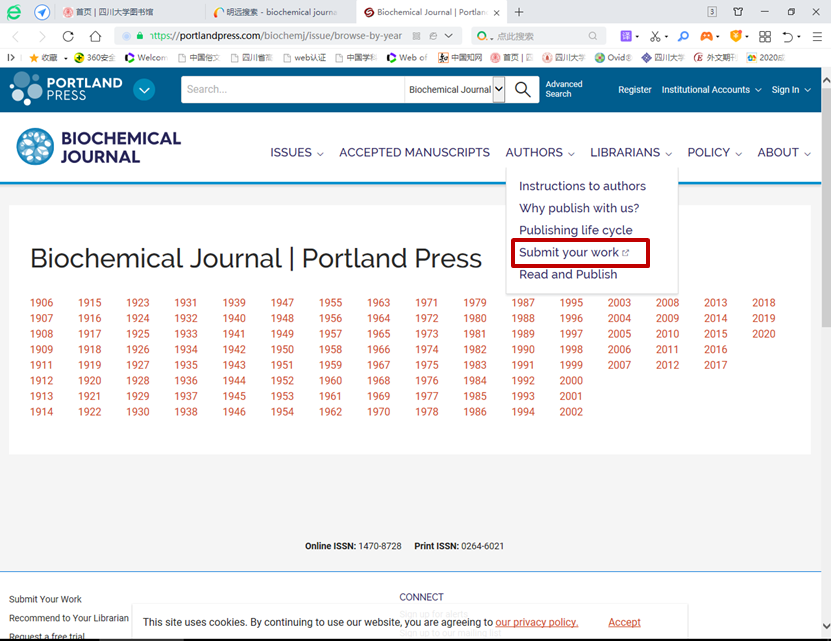This screenshot has height=641, width=832.
Task: Open a new browser tab with plus
Action: (x=519, y=12)
